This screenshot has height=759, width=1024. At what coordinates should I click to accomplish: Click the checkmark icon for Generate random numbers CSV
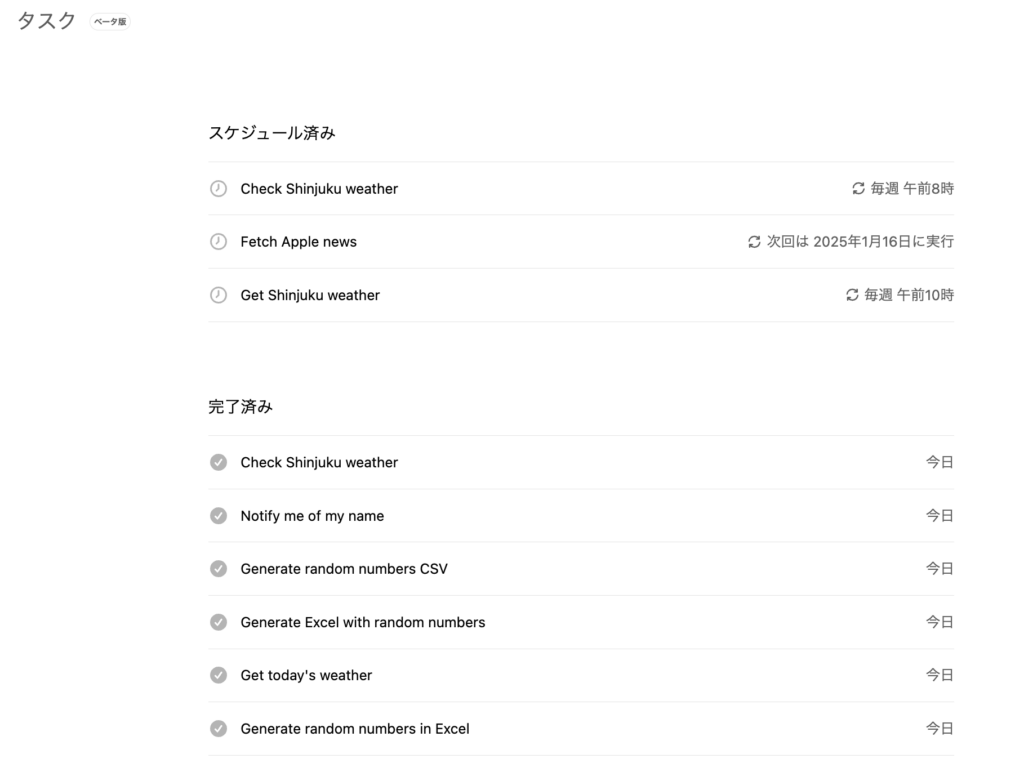pos(219,568)
